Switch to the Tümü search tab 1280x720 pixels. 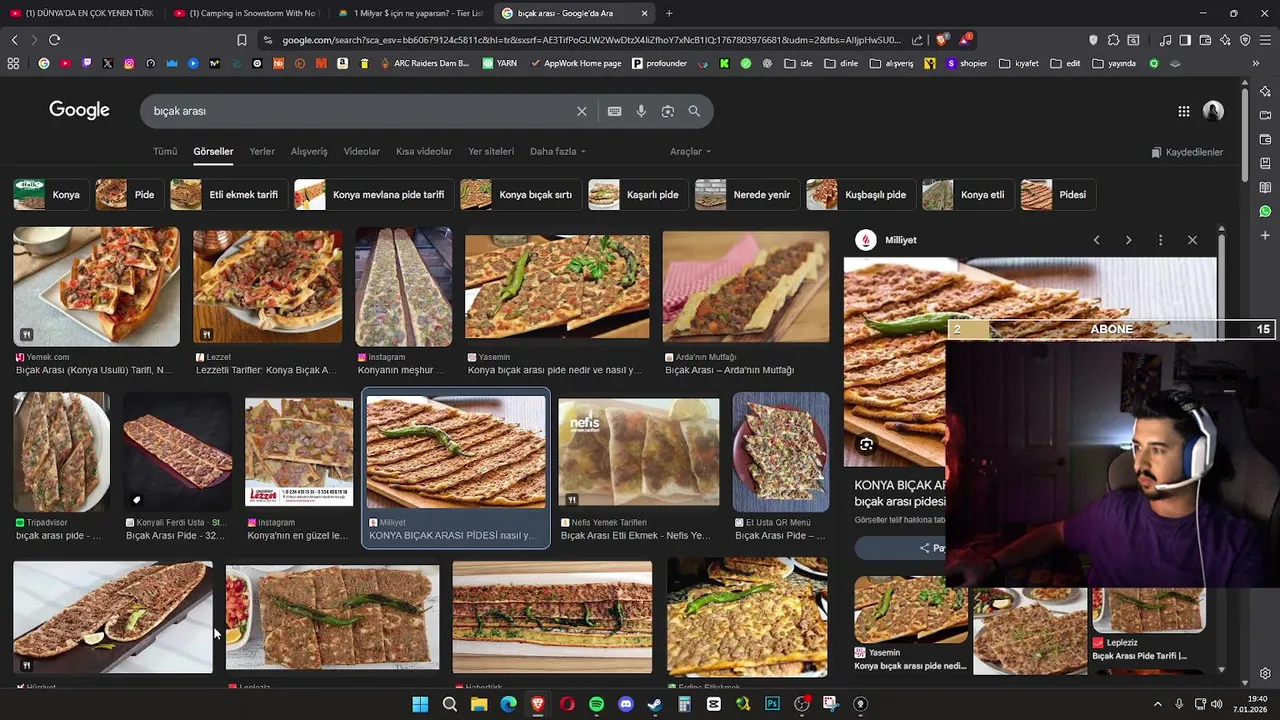[165, 152]
